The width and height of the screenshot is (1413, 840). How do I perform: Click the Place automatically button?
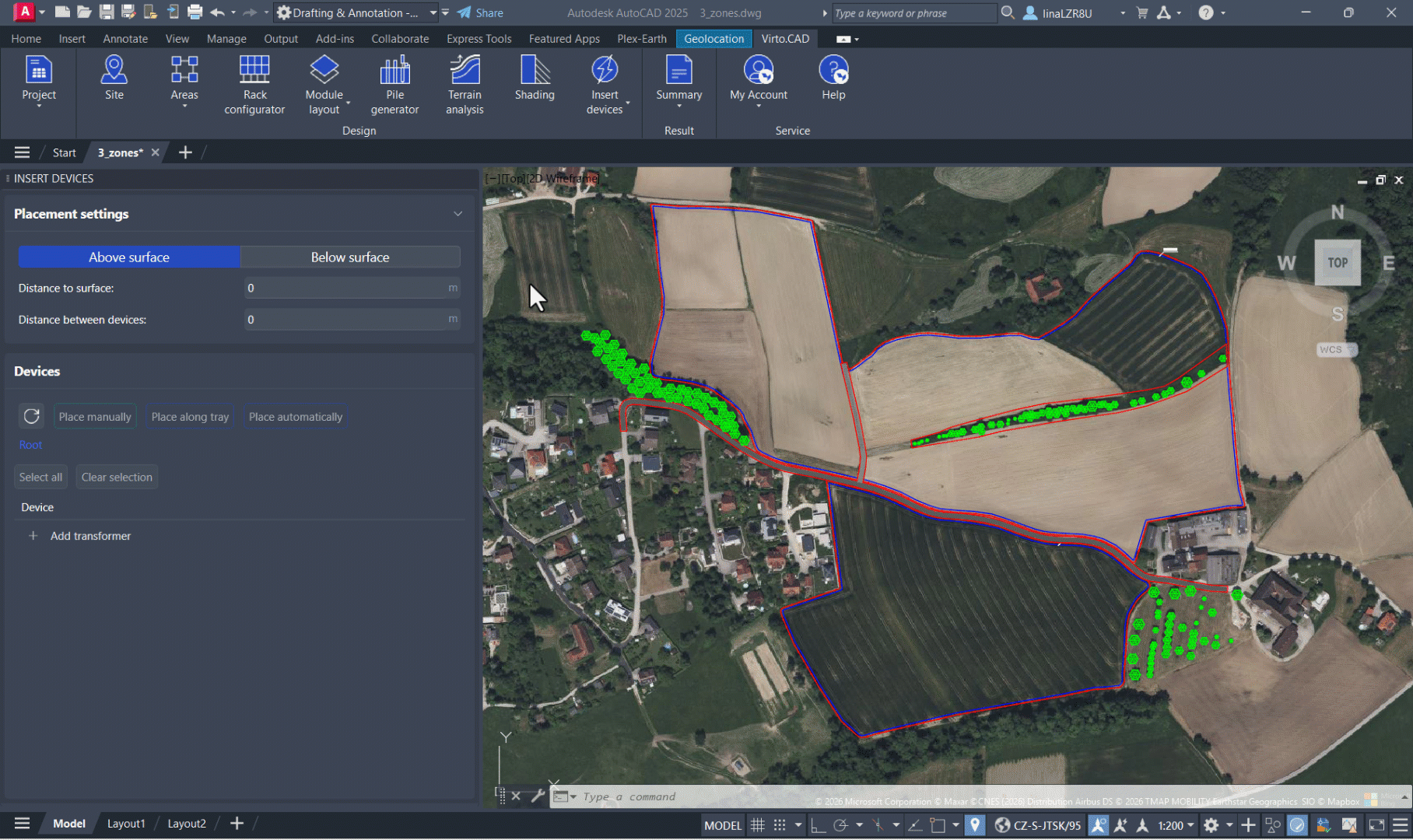click(x=296, y=417)
